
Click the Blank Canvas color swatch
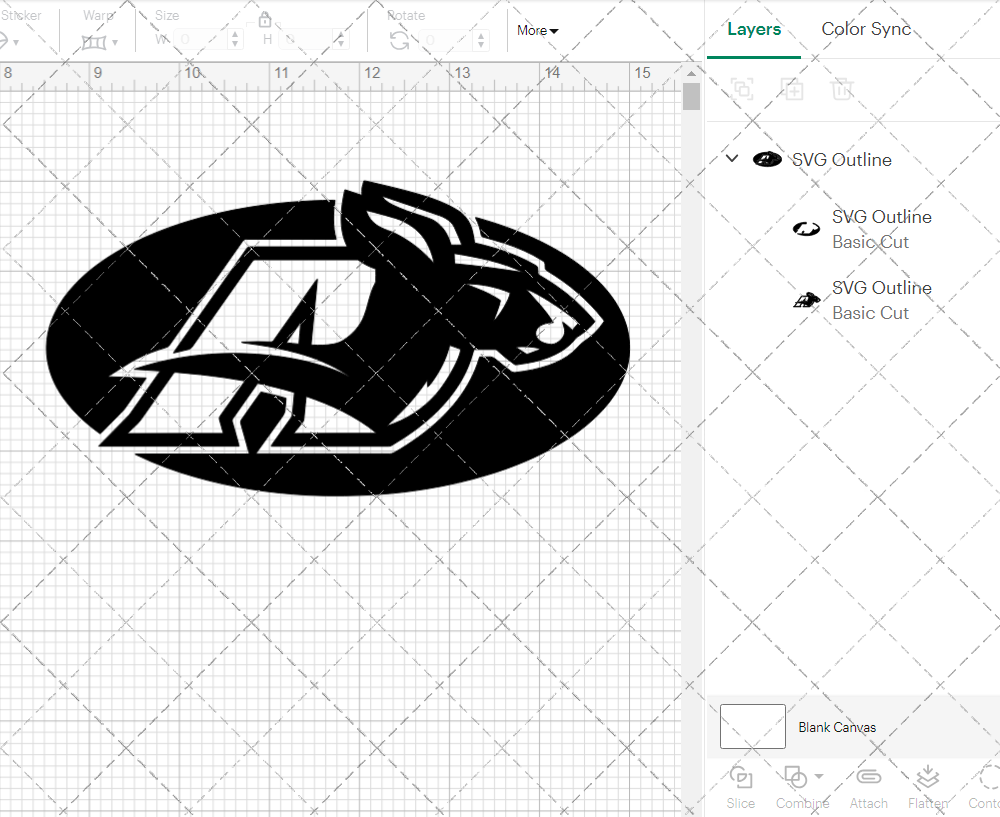pos(752,727)
